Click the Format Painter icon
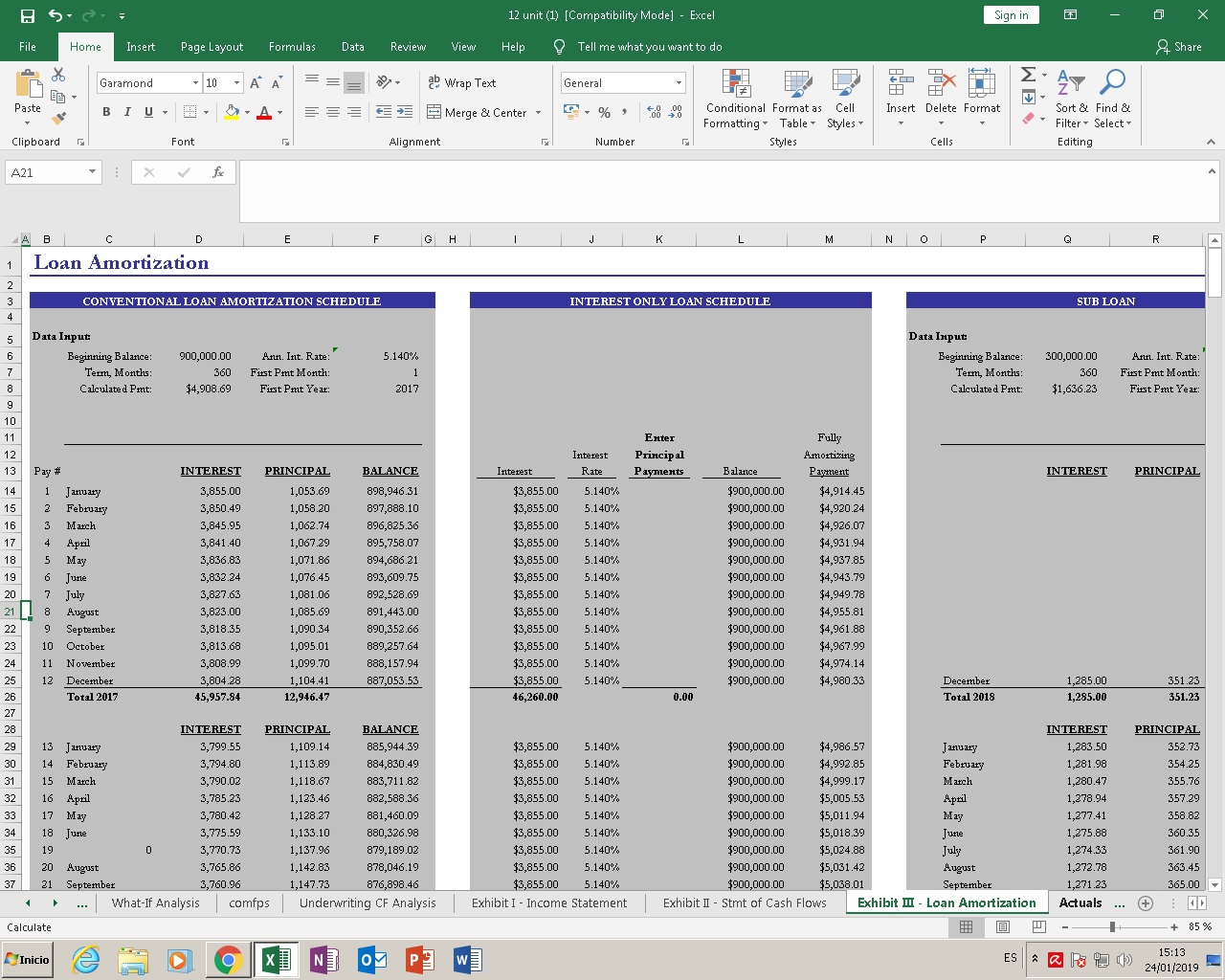The width and height of the screenshot is (1225, 980). click(59, 117)
